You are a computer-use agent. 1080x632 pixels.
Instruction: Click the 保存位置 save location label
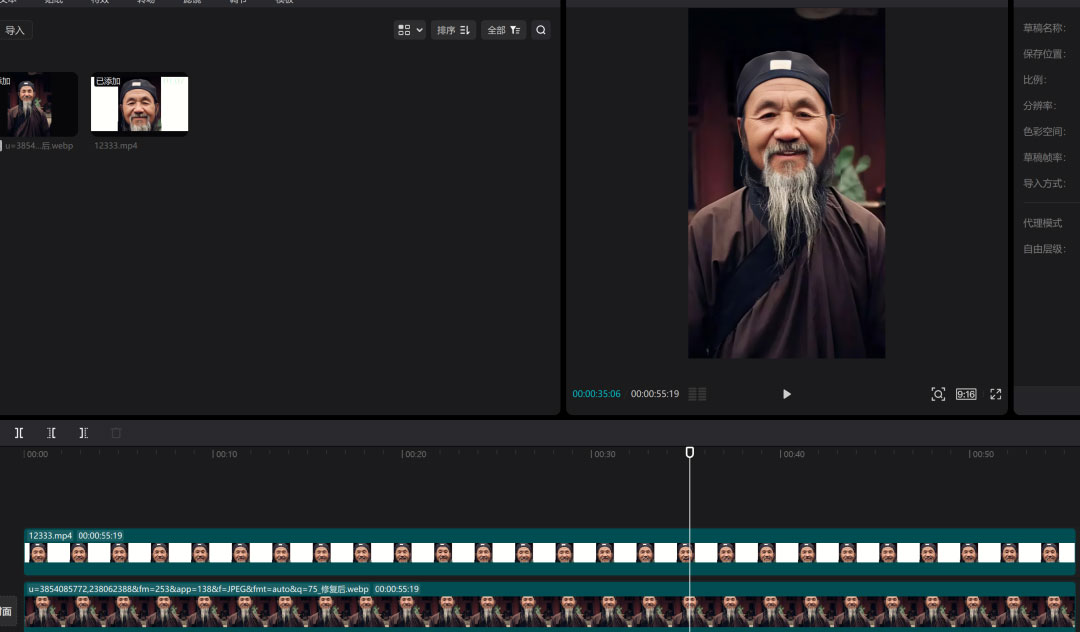tap(1044, 54)
